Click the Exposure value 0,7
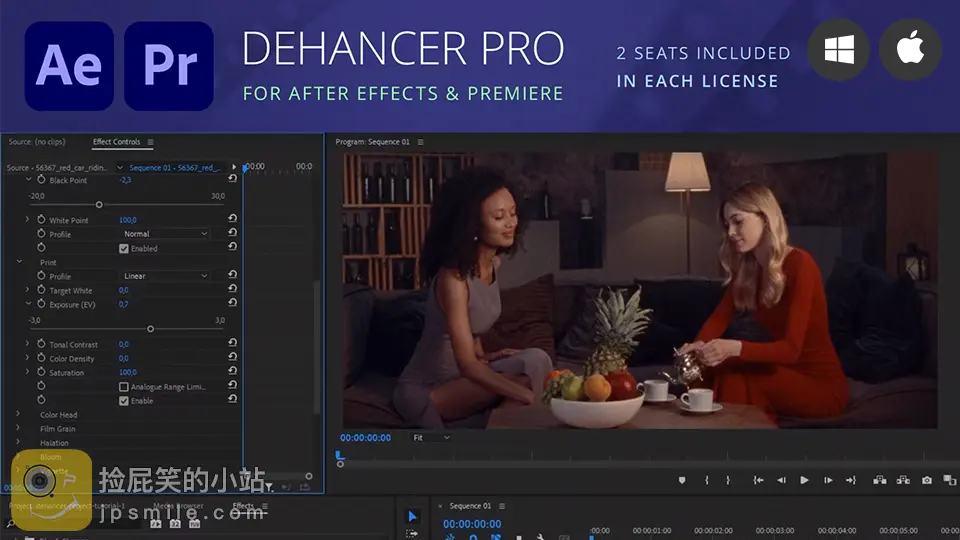 [124, 304]
